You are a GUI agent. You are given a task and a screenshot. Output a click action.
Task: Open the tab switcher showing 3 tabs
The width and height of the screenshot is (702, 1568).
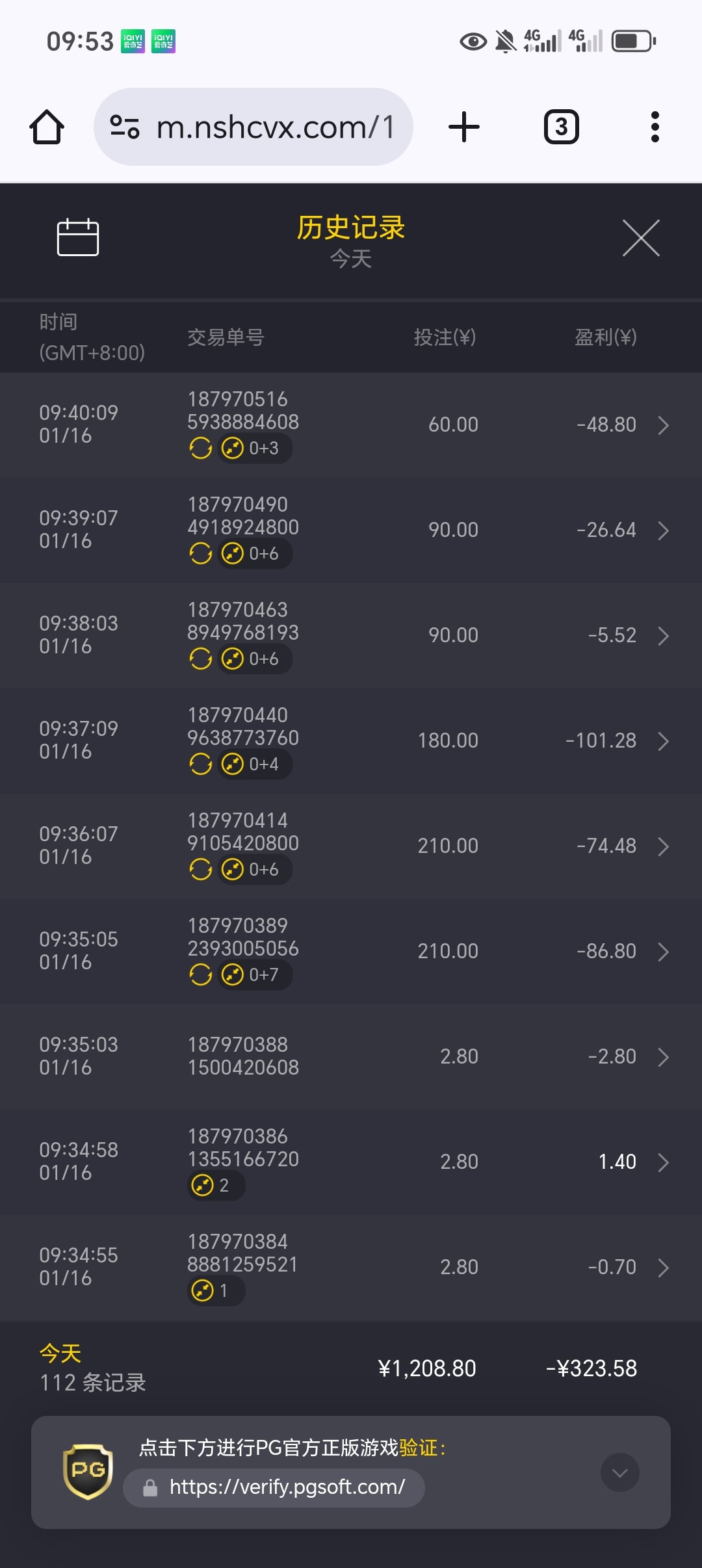(x=561, y=127)
